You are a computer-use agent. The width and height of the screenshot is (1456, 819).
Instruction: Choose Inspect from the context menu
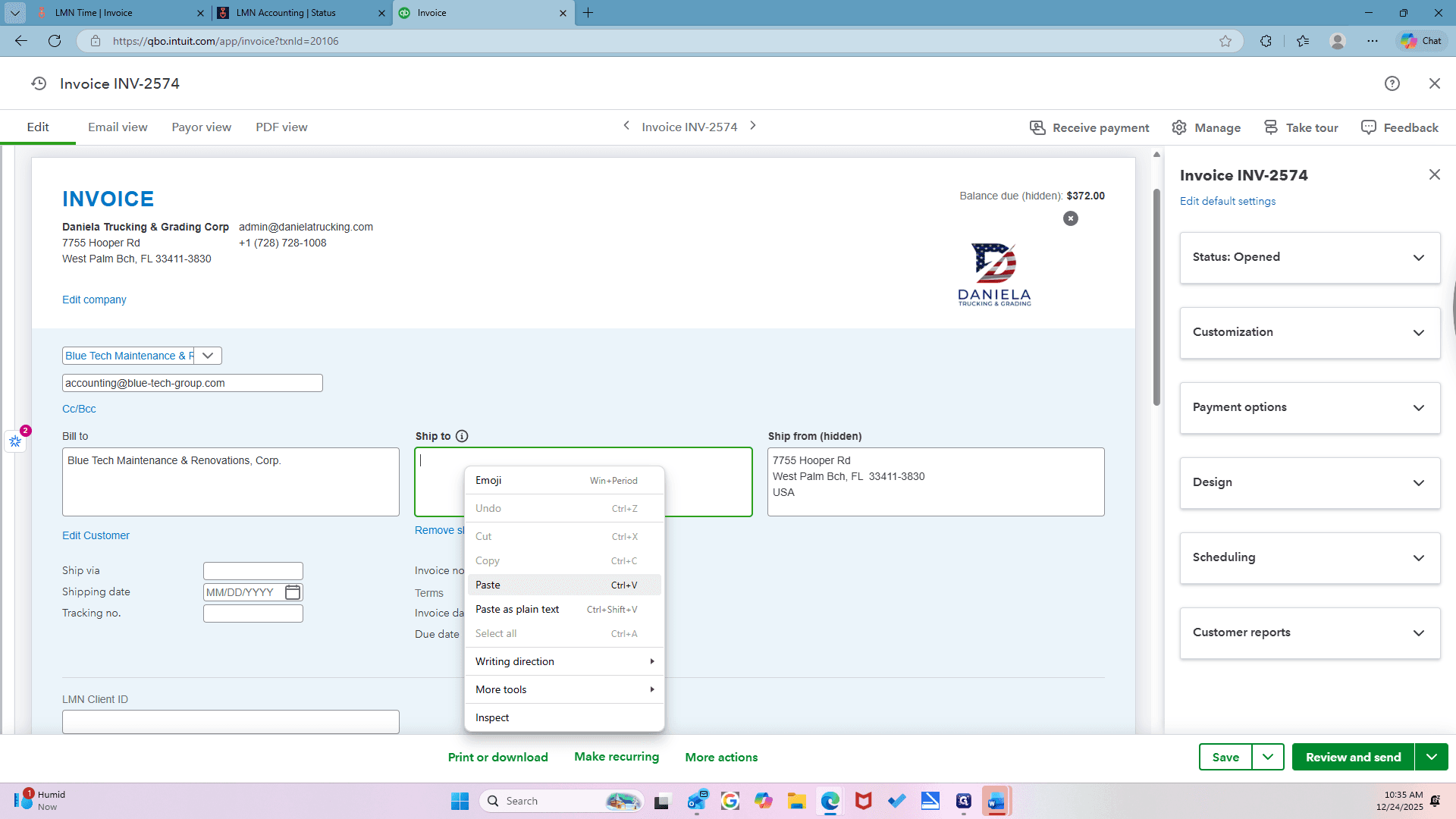(564, 717)
